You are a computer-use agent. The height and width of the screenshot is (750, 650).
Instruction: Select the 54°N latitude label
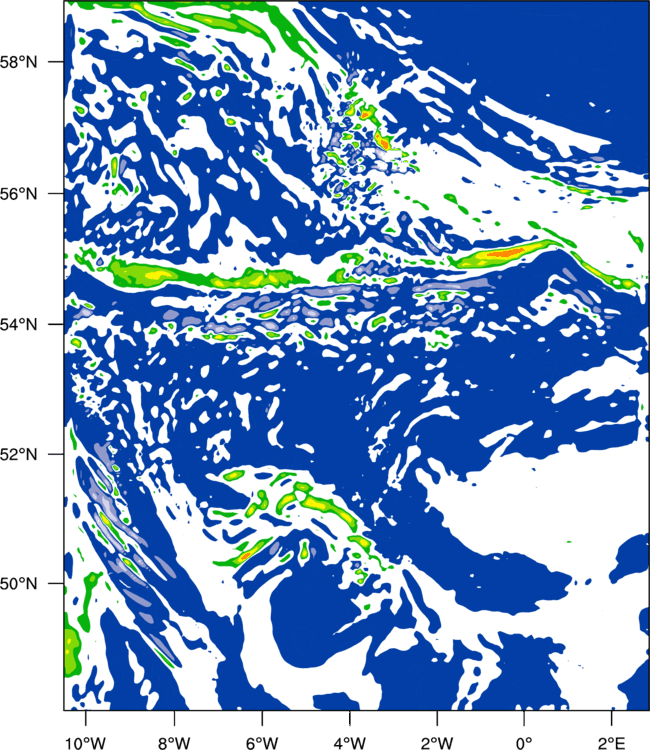(19, 325)
